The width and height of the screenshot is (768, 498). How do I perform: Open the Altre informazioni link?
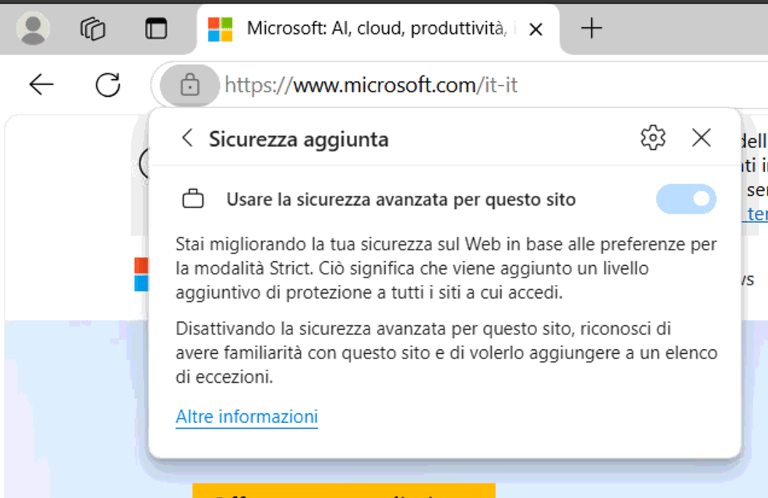[247, 417]
